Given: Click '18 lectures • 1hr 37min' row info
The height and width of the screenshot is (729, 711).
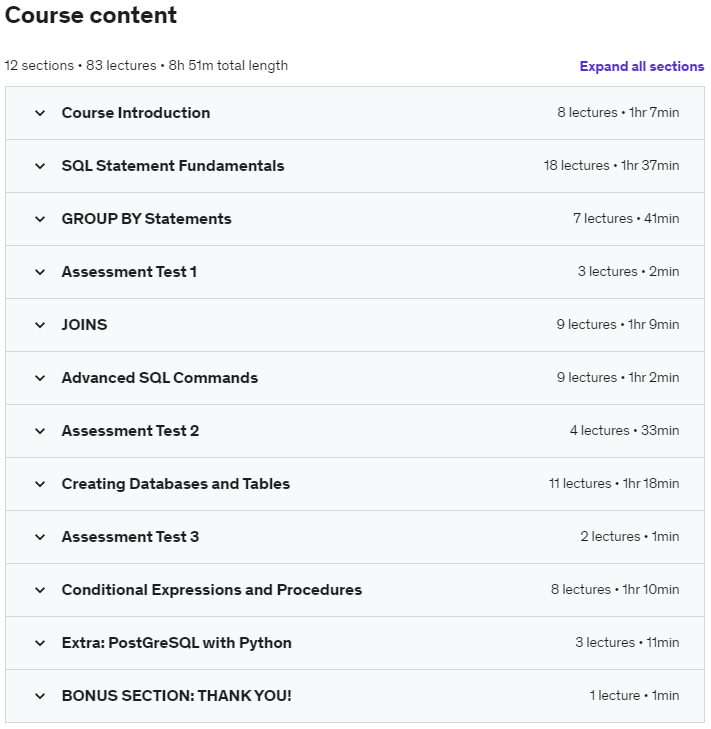Looking at the screenshot, I should [611, 166].
